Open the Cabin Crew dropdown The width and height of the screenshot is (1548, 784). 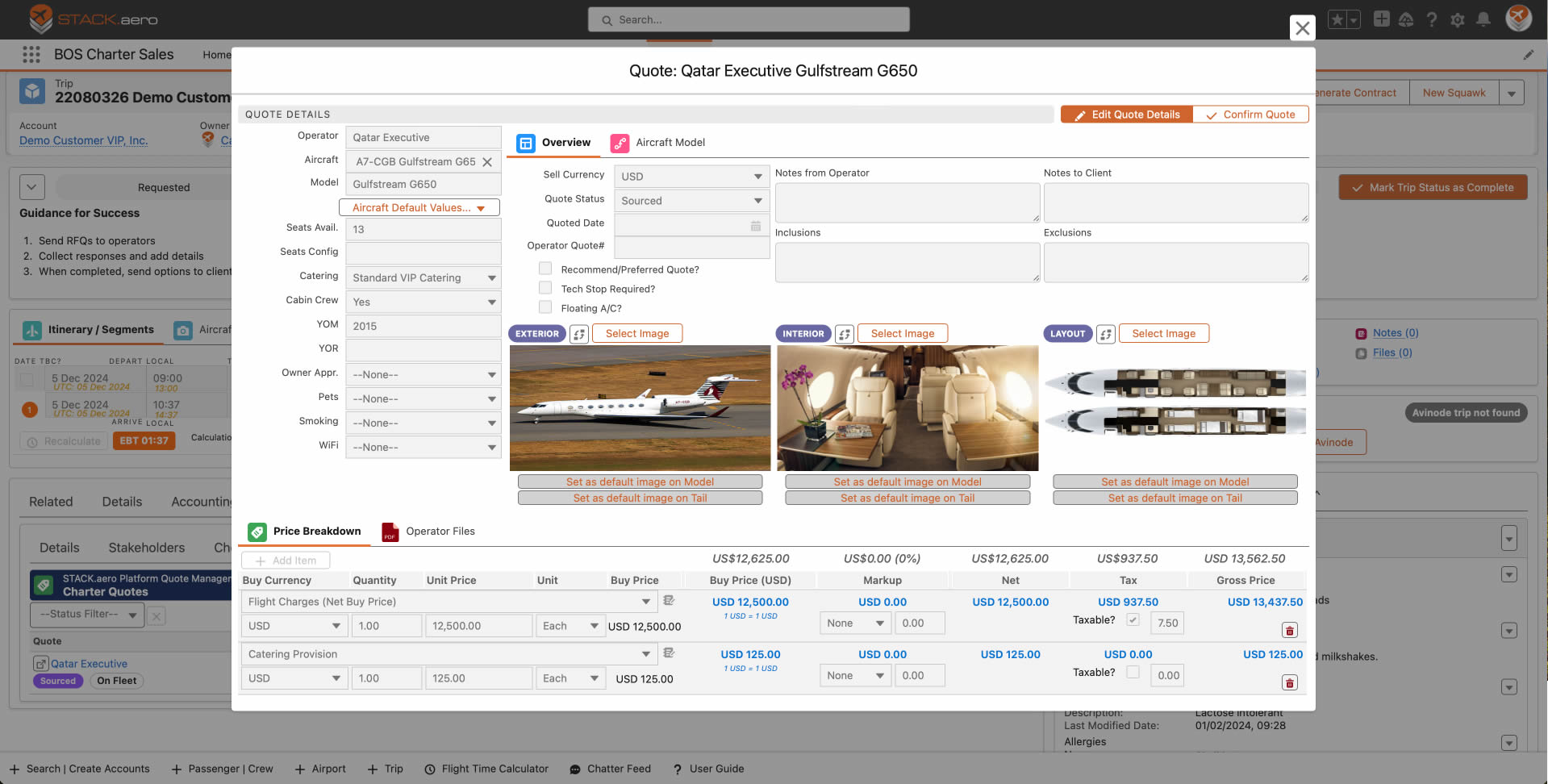pyautogui.click(x=424, y=302)
